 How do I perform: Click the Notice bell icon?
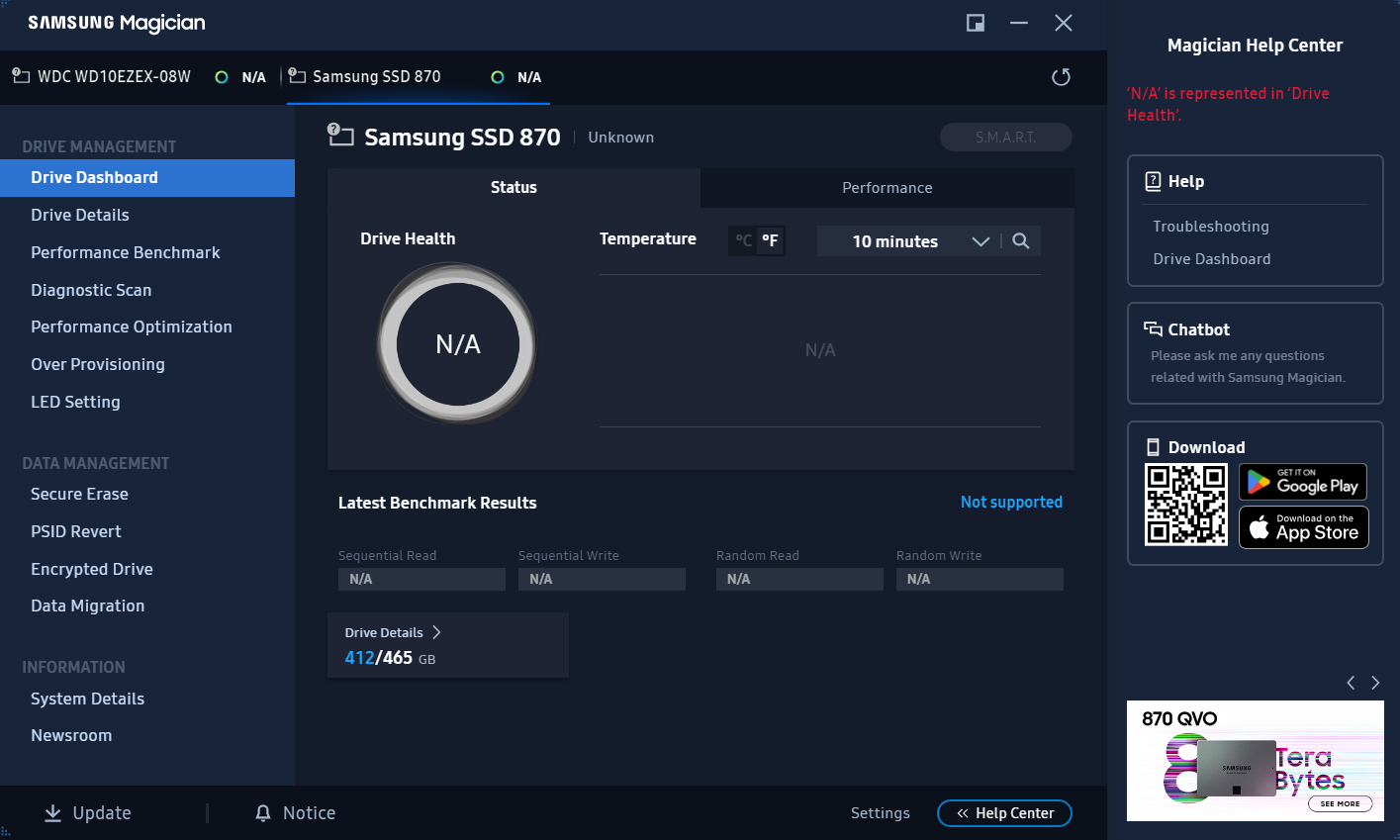pyautogui.click(x=262, y=813)
